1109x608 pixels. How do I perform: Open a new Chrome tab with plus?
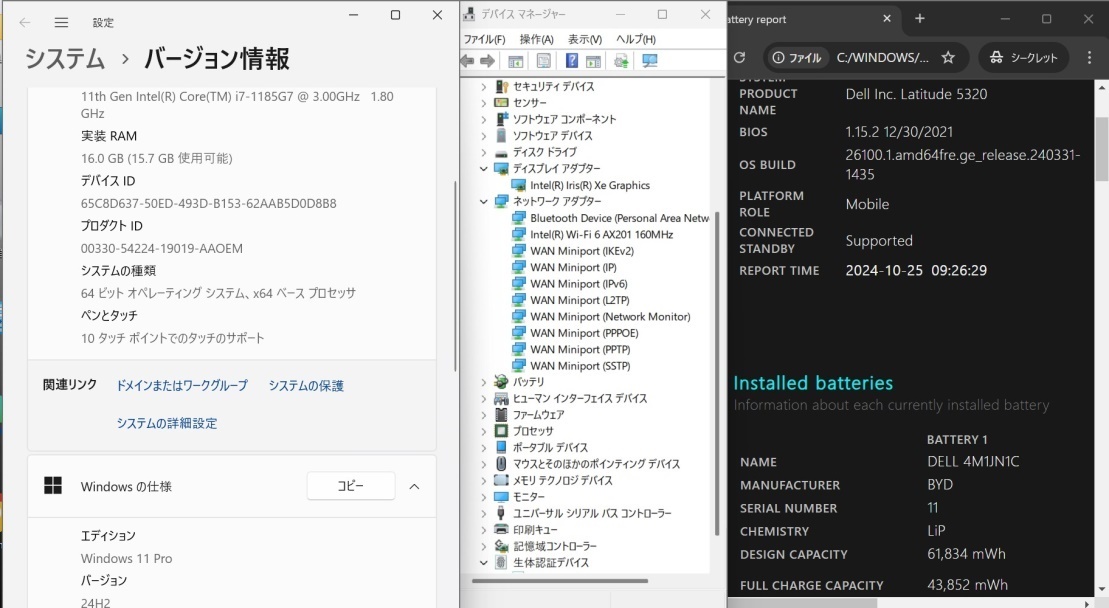click(x=919, y=19)
